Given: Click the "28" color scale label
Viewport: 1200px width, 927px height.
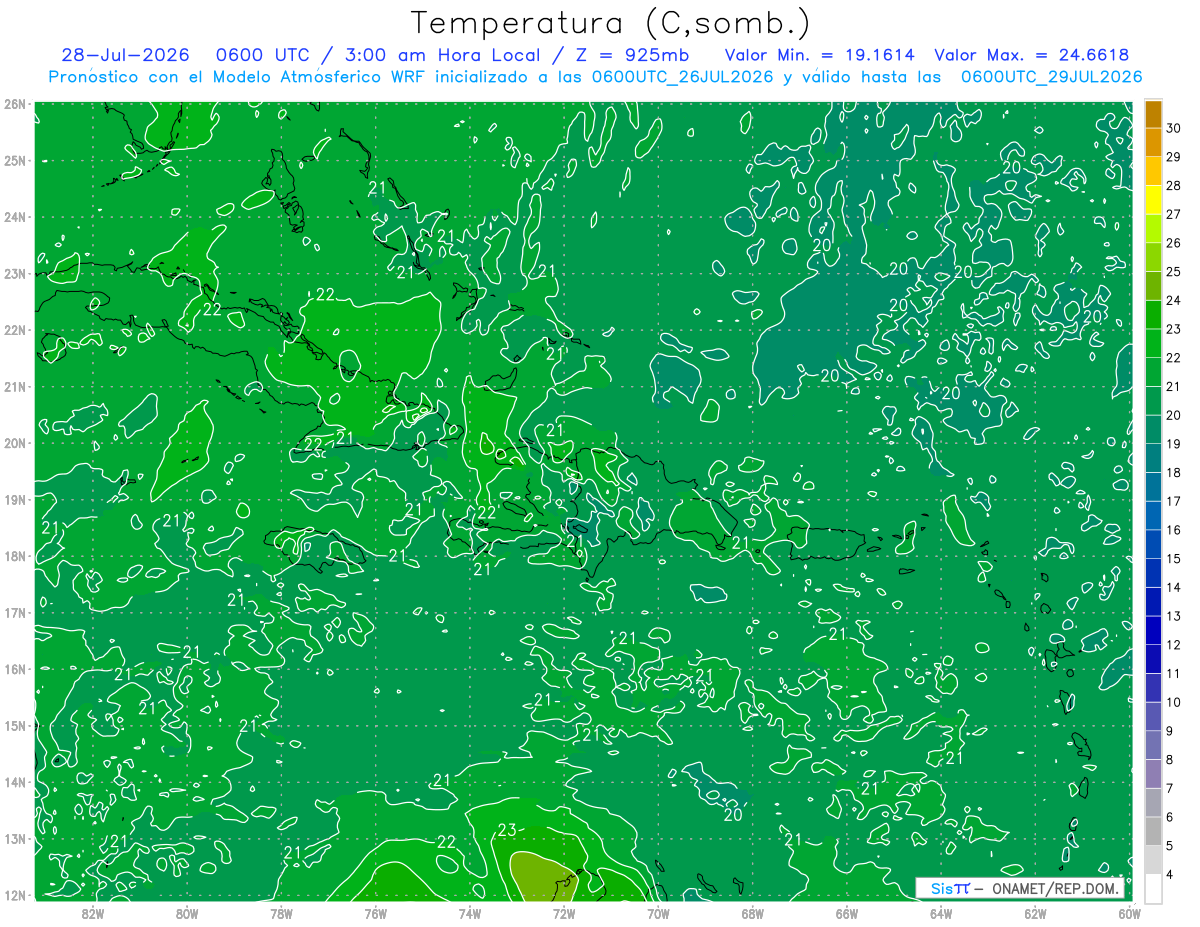Looking at the screenshot, I should coord(1174,185).
